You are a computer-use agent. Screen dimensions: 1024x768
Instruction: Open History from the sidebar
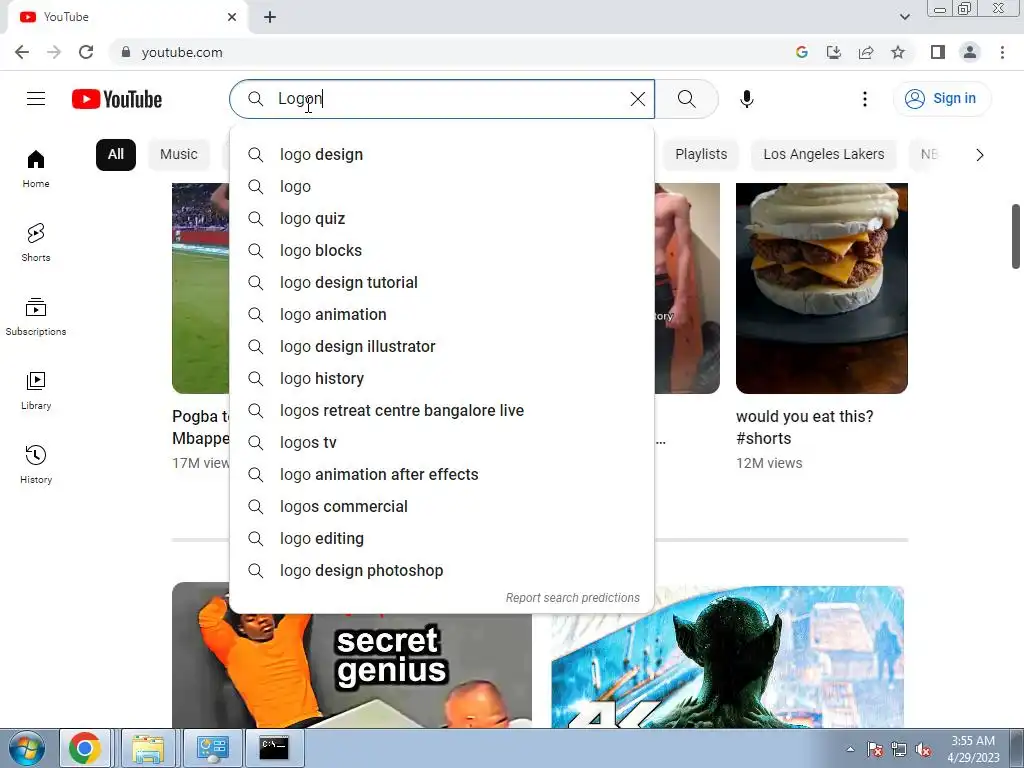36,464
